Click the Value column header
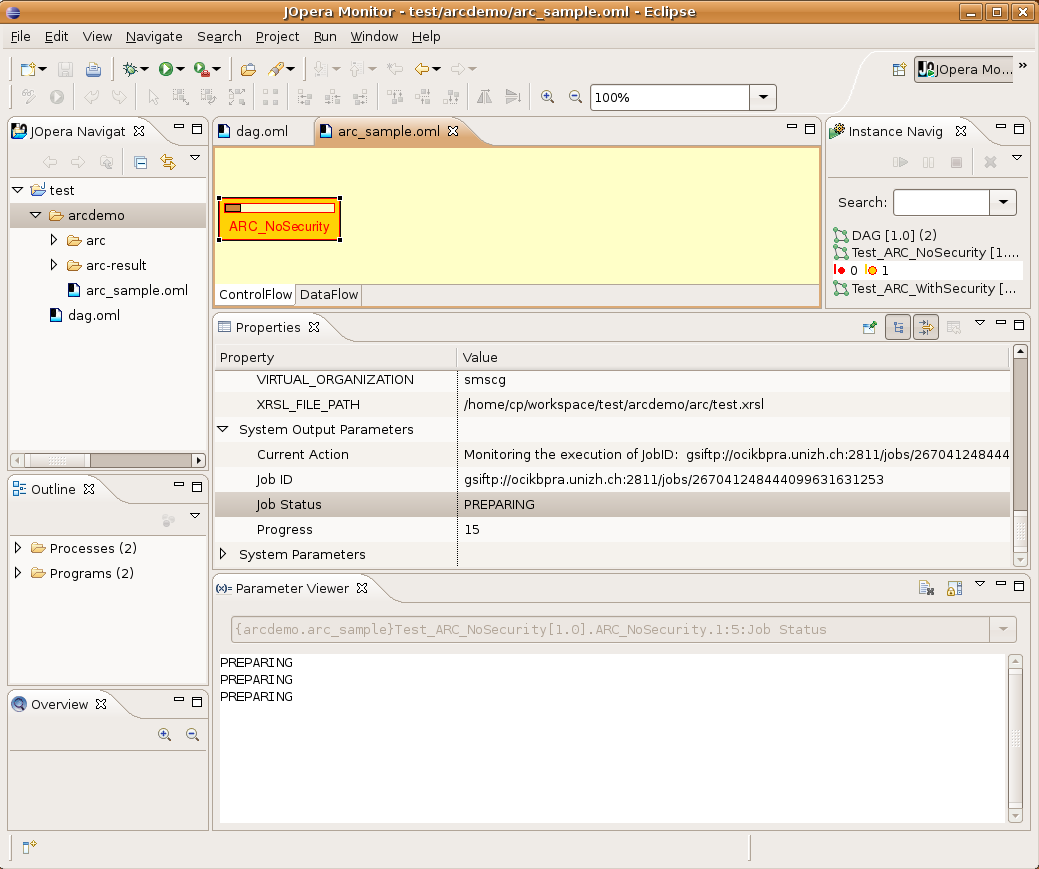The width and height of the screenshot is (1039, 869). point(733,357)
